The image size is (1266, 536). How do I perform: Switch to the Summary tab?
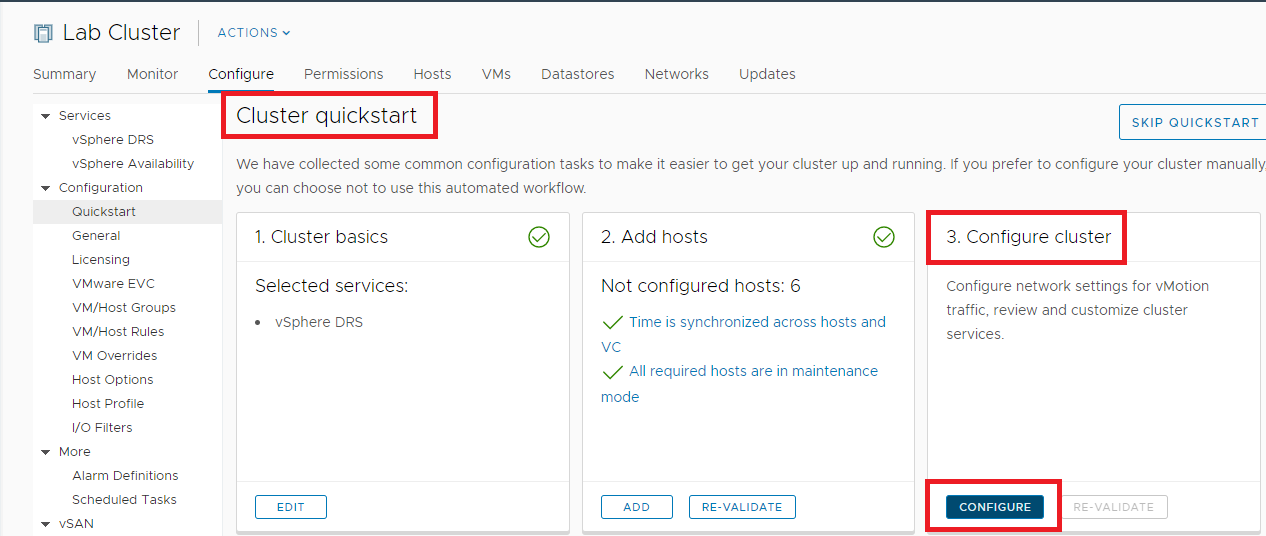pos(65,74)
